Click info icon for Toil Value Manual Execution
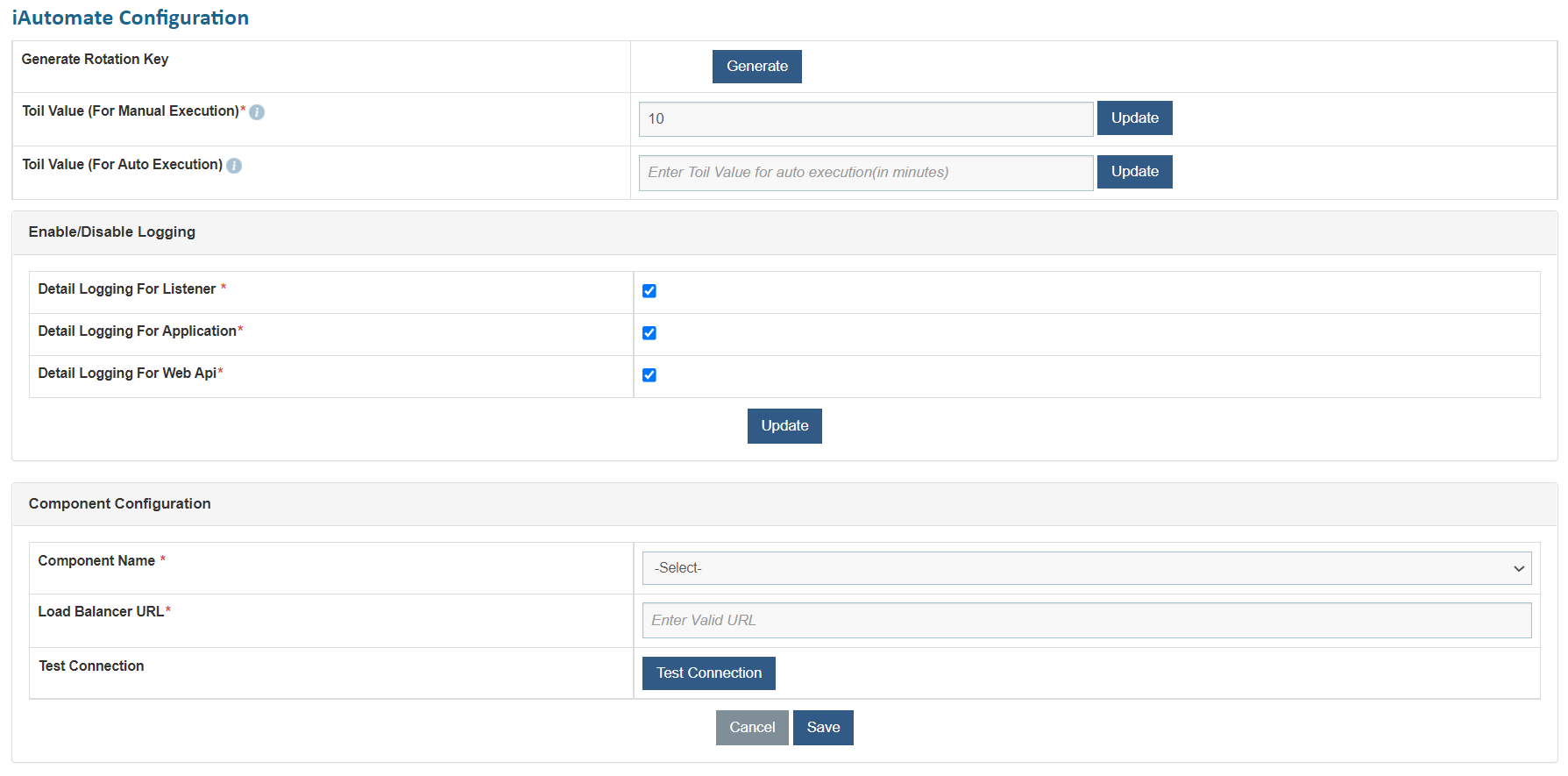 (x=257, y=112)
